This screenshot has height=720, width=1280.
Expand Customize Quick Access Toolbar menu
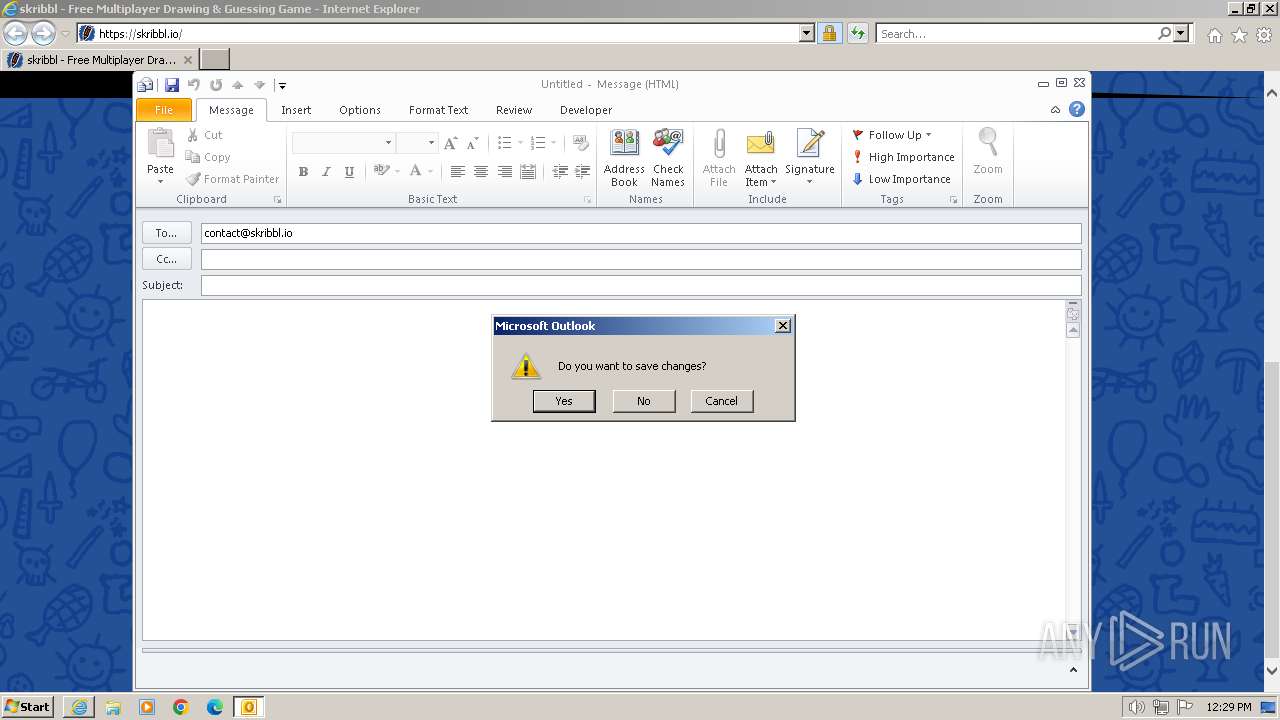[x=282, y=86]
